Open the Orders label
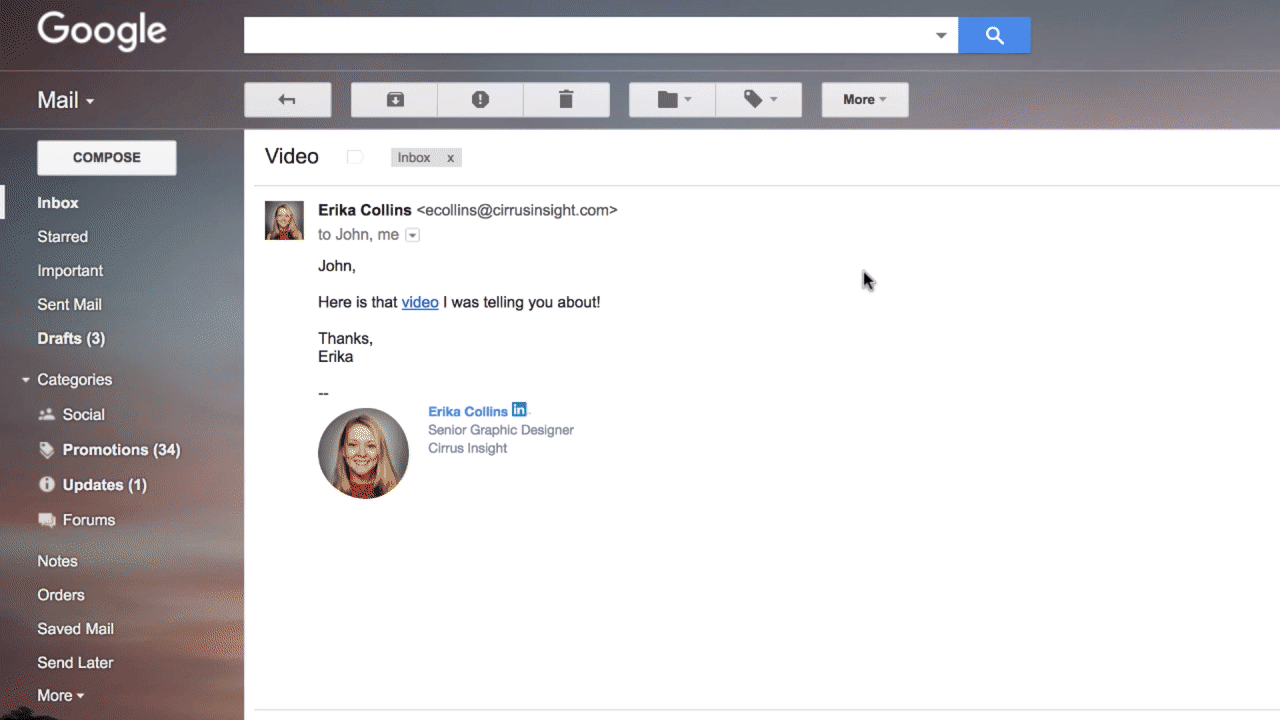Screen dimensions: 1280x720 pos(61,595)
